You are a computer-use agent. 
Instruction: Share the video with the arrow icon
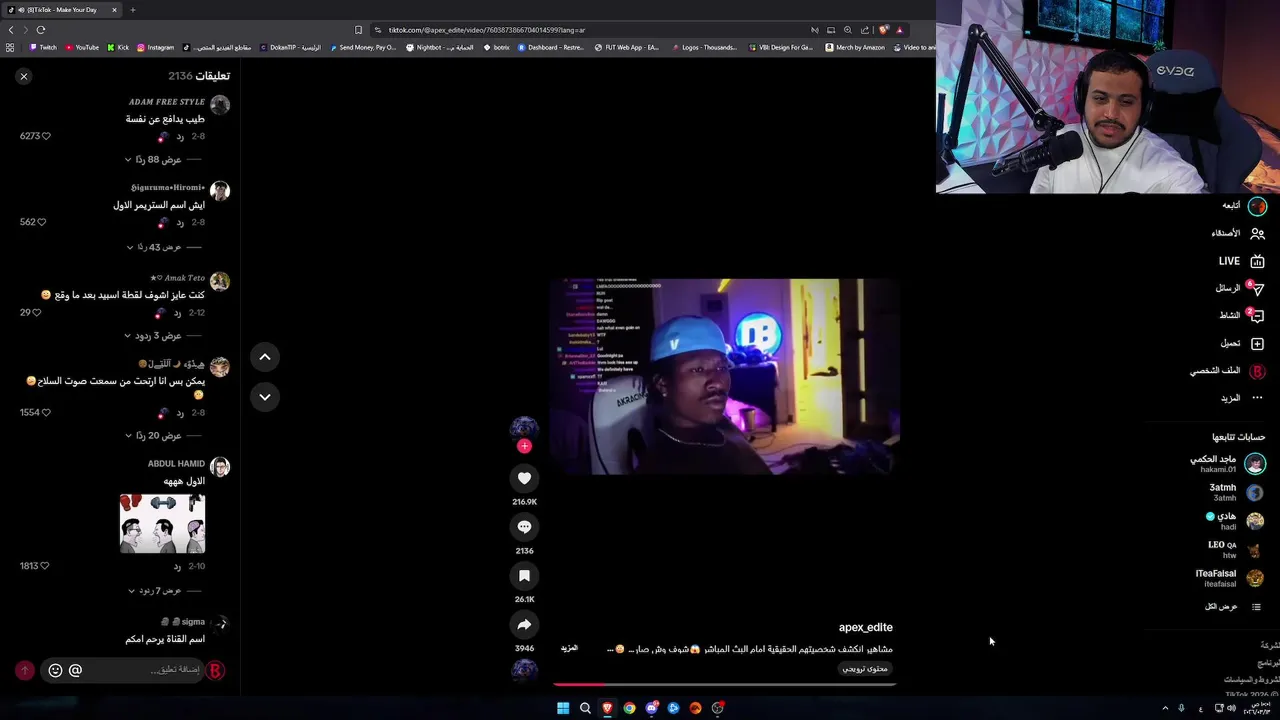pos(524,625)
